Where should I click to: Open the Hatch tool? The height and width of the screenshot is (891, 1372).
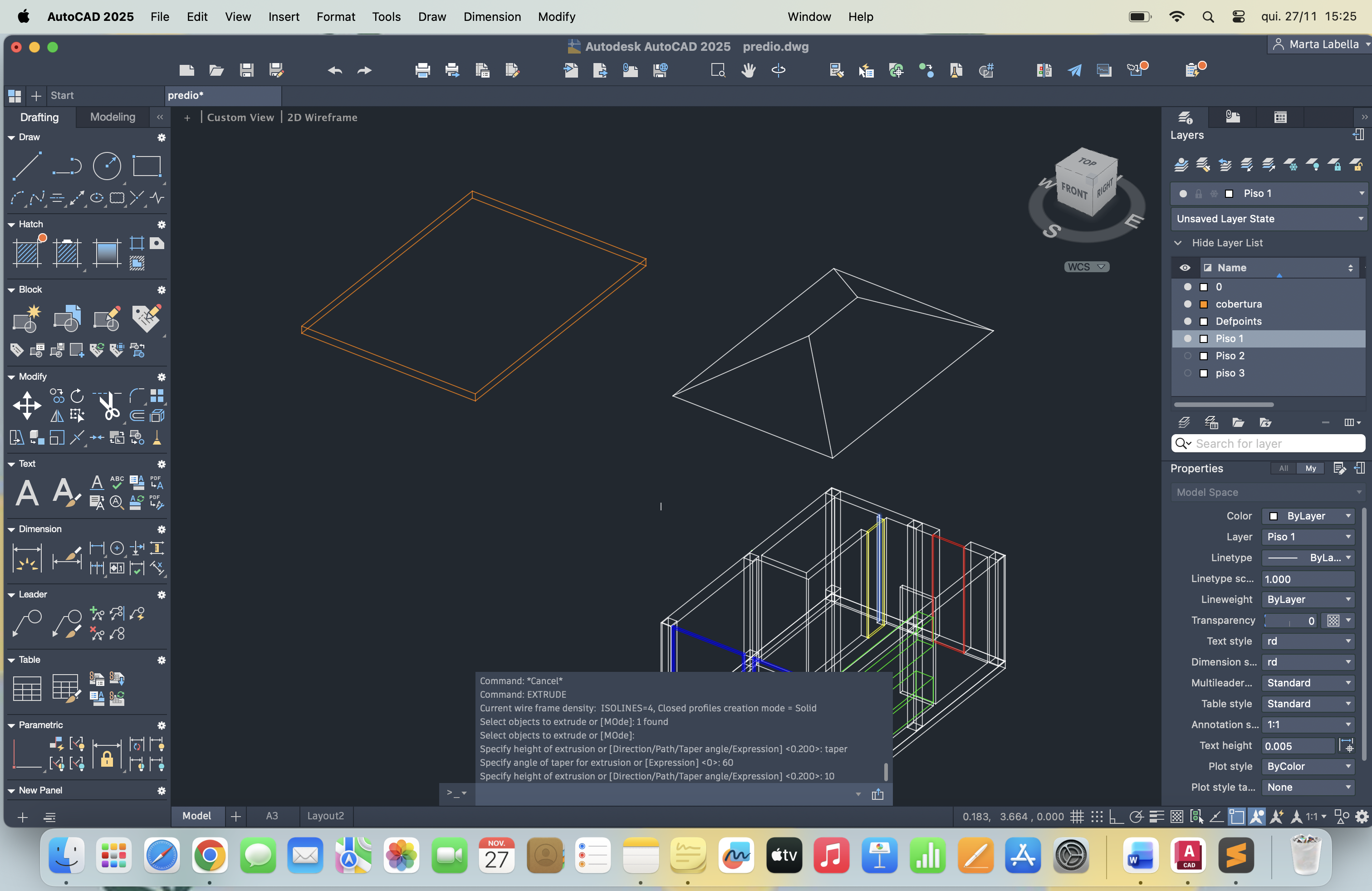26,252
